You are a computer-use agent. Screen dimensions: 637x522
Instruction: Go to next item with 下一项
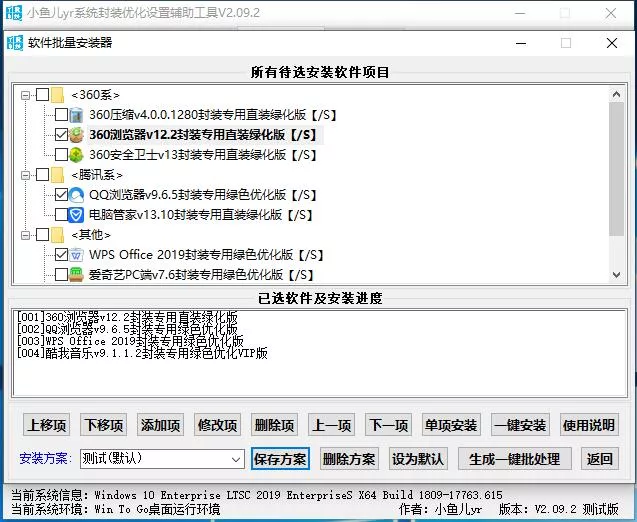(x=388, y=425)
